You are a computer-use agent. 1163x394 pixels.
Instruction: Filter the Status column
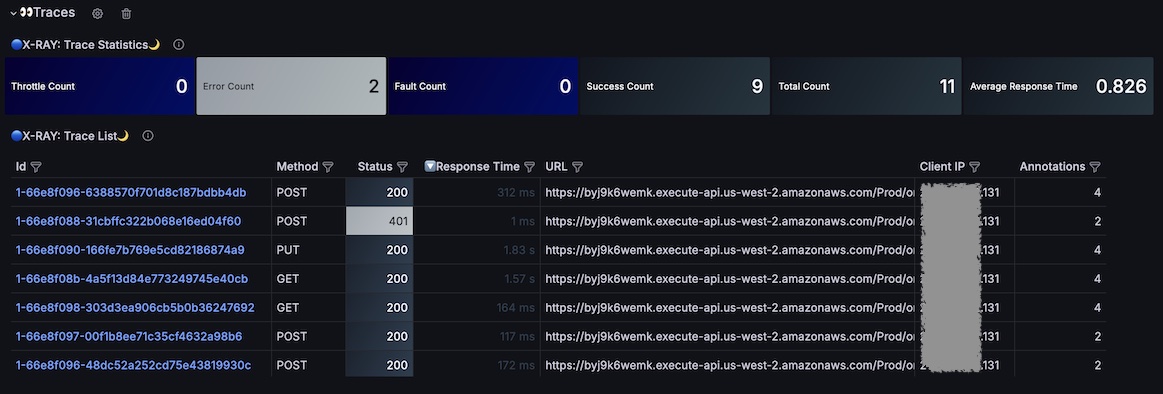point(402,167)
